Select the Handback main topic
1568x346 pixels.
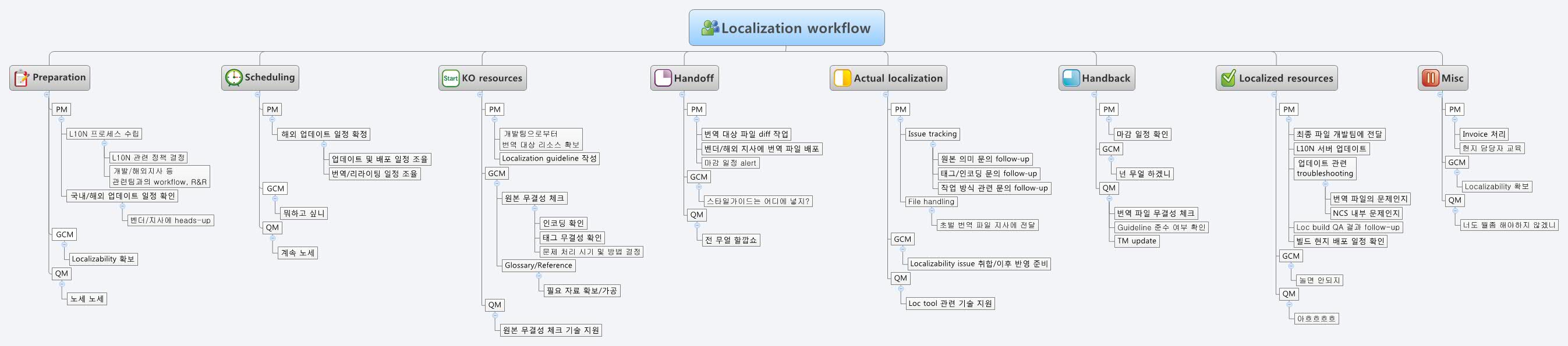click(1097, 78)
